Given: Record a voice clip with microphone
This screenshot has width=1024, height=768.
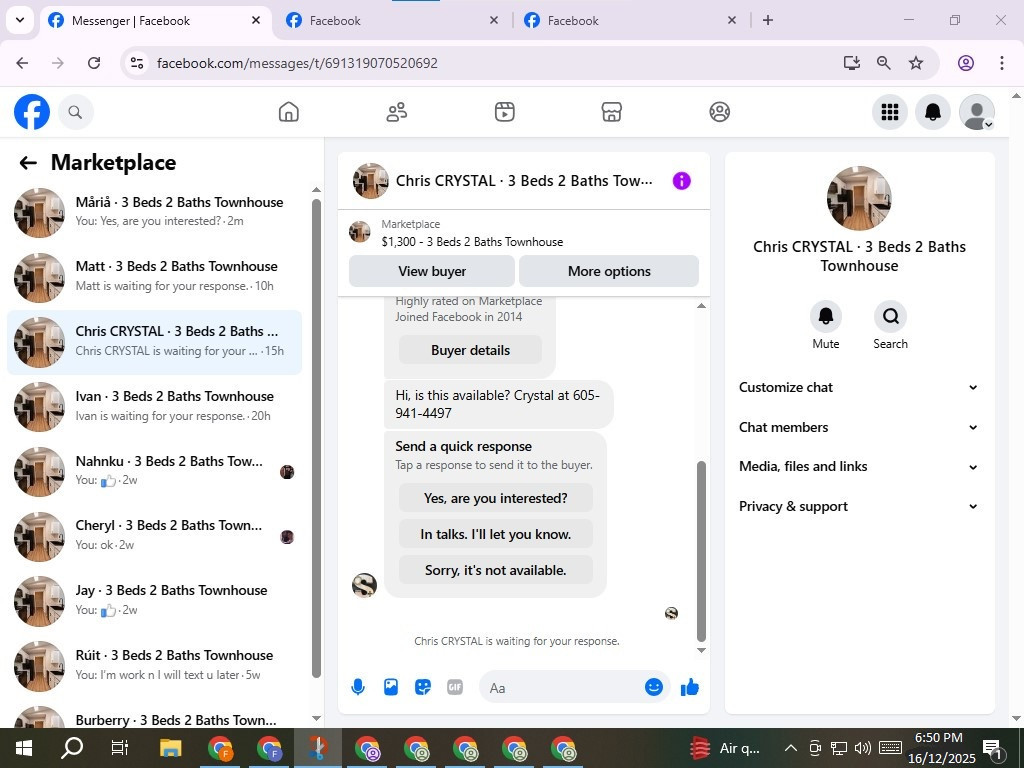Looking at the screenshot, I should click(x=358, y=687).
